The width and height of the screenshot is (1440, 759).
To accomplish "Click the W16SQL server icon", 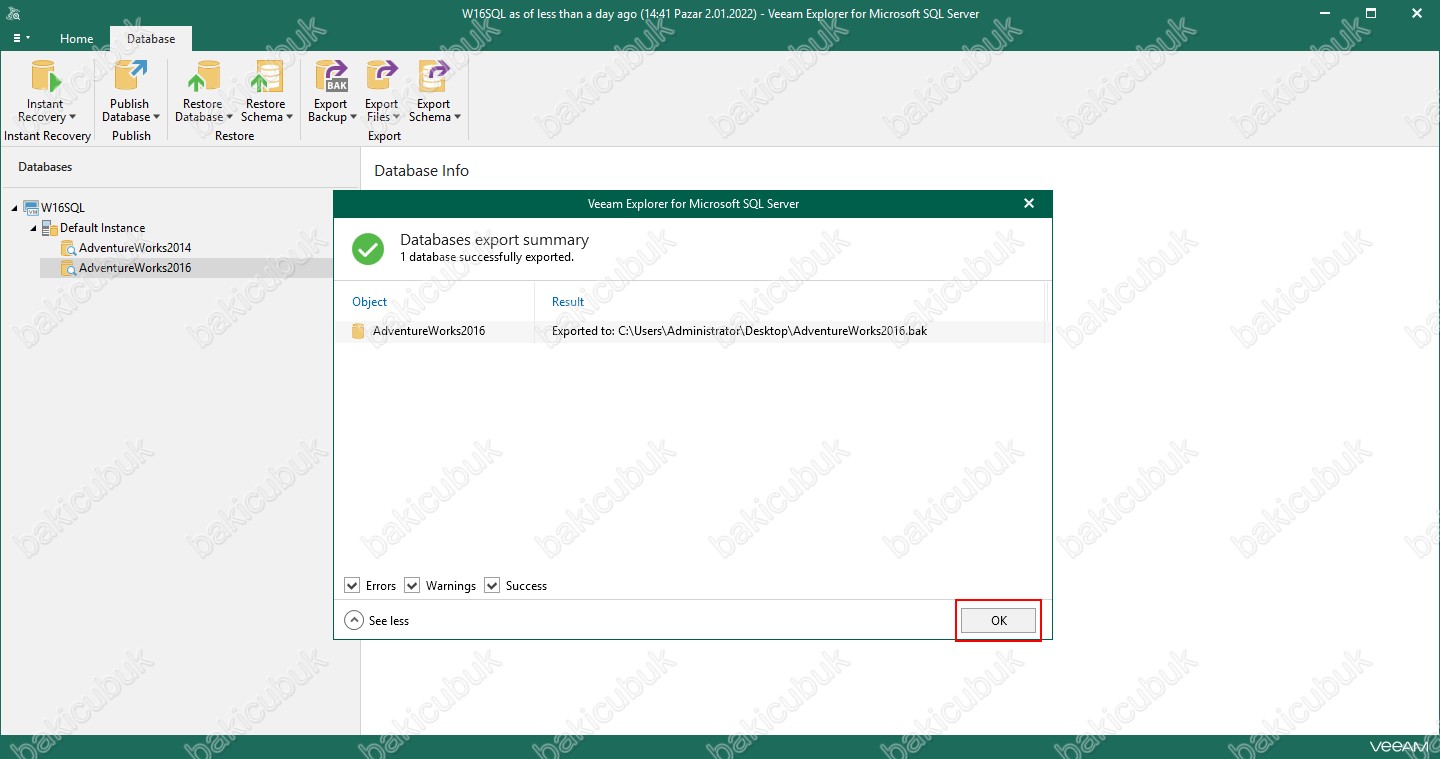I will click(x=31, y=208).
